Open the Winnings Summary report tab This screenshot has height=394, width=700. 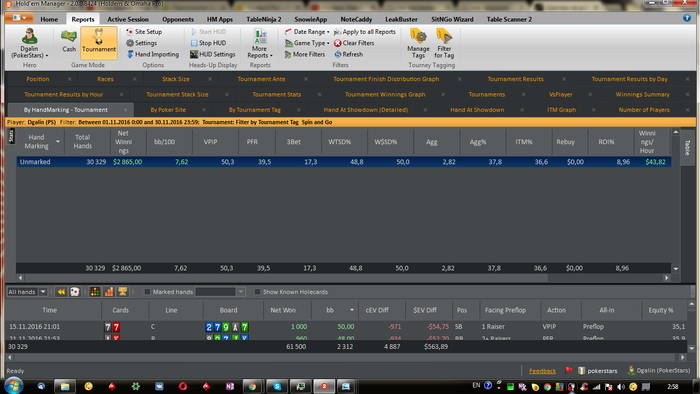(642, 95)
